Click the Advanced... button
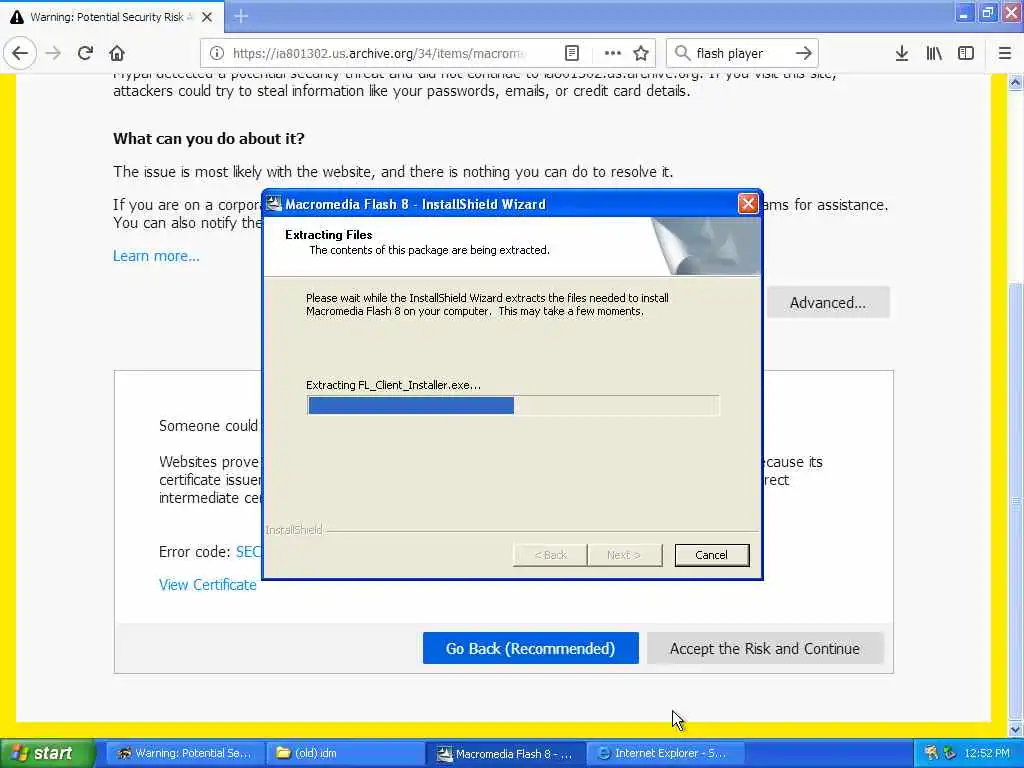 (827, 302)
